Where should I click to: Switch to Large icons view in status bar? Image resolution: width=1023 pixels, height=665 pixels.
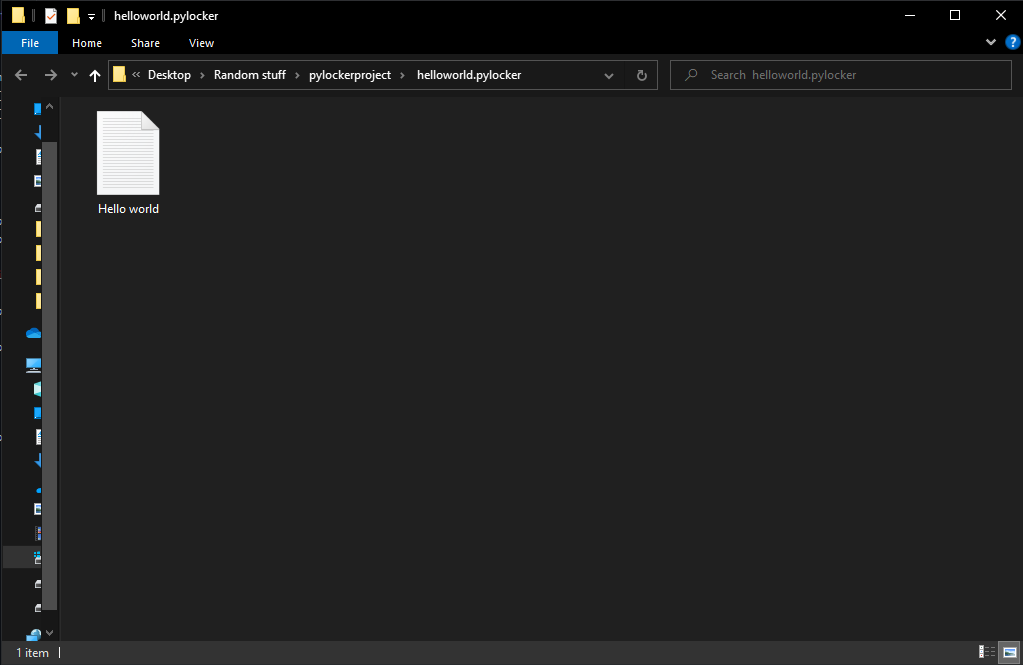[1009, 652]
